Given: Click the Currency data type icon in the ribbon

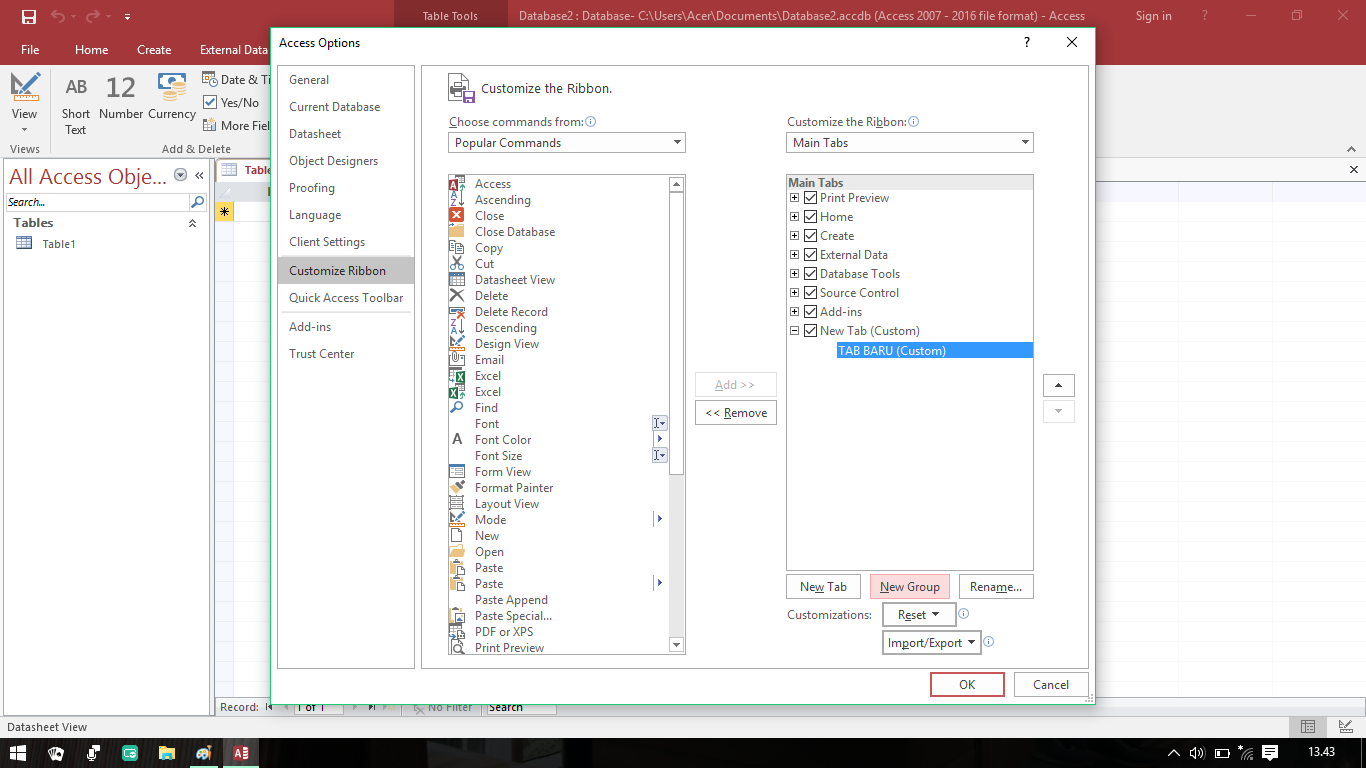Looking at the screenshot, I should click(172, 89).
